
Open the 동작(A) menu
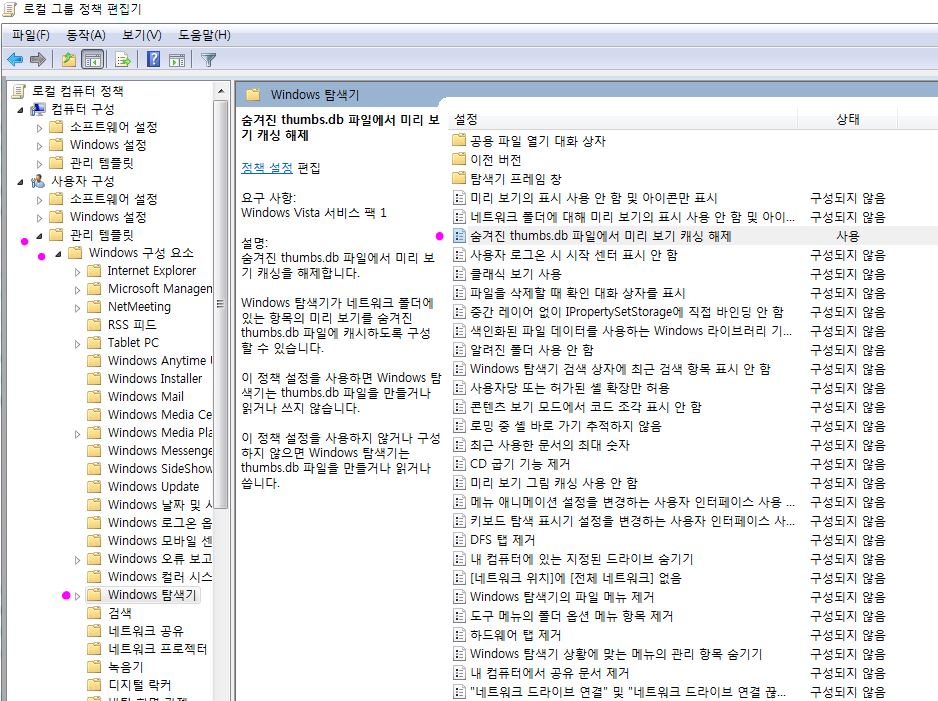86,35
